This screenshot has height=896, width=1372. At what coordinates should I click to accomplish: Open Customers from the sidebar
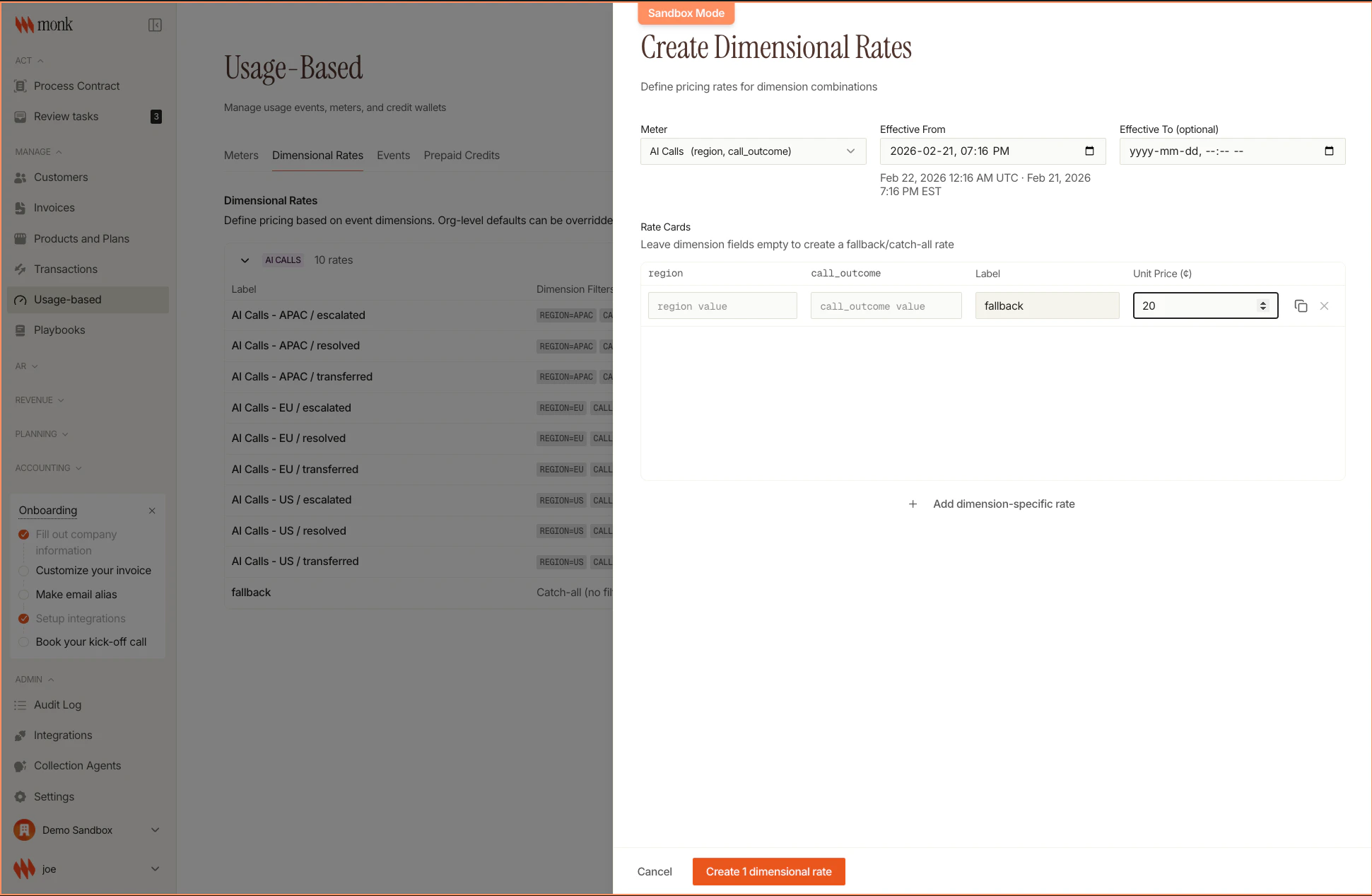pyautogui.click(x=61, y=177)
